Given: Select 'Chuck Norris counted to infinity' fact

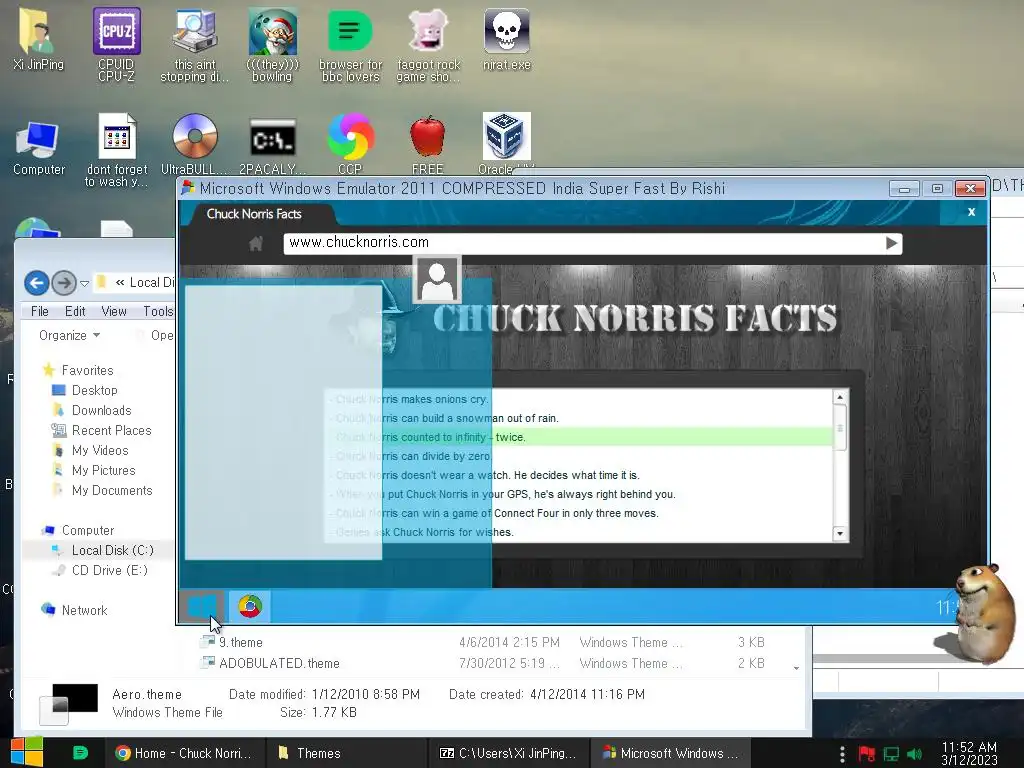Looking at the screenshot, I should tap(580, 438).
